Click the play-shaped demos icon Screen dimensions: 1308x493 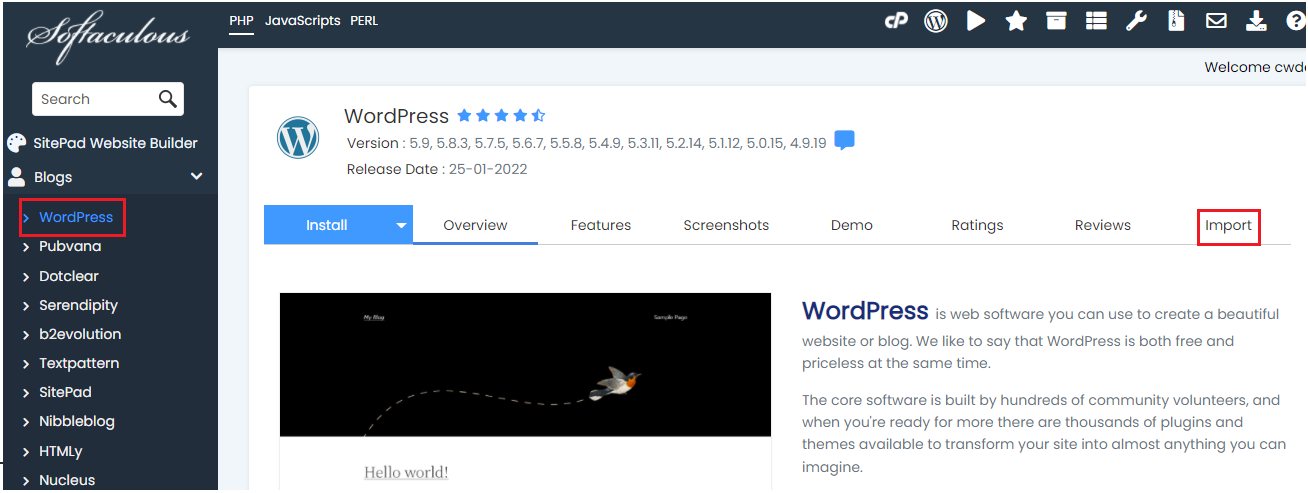[976, 21]
